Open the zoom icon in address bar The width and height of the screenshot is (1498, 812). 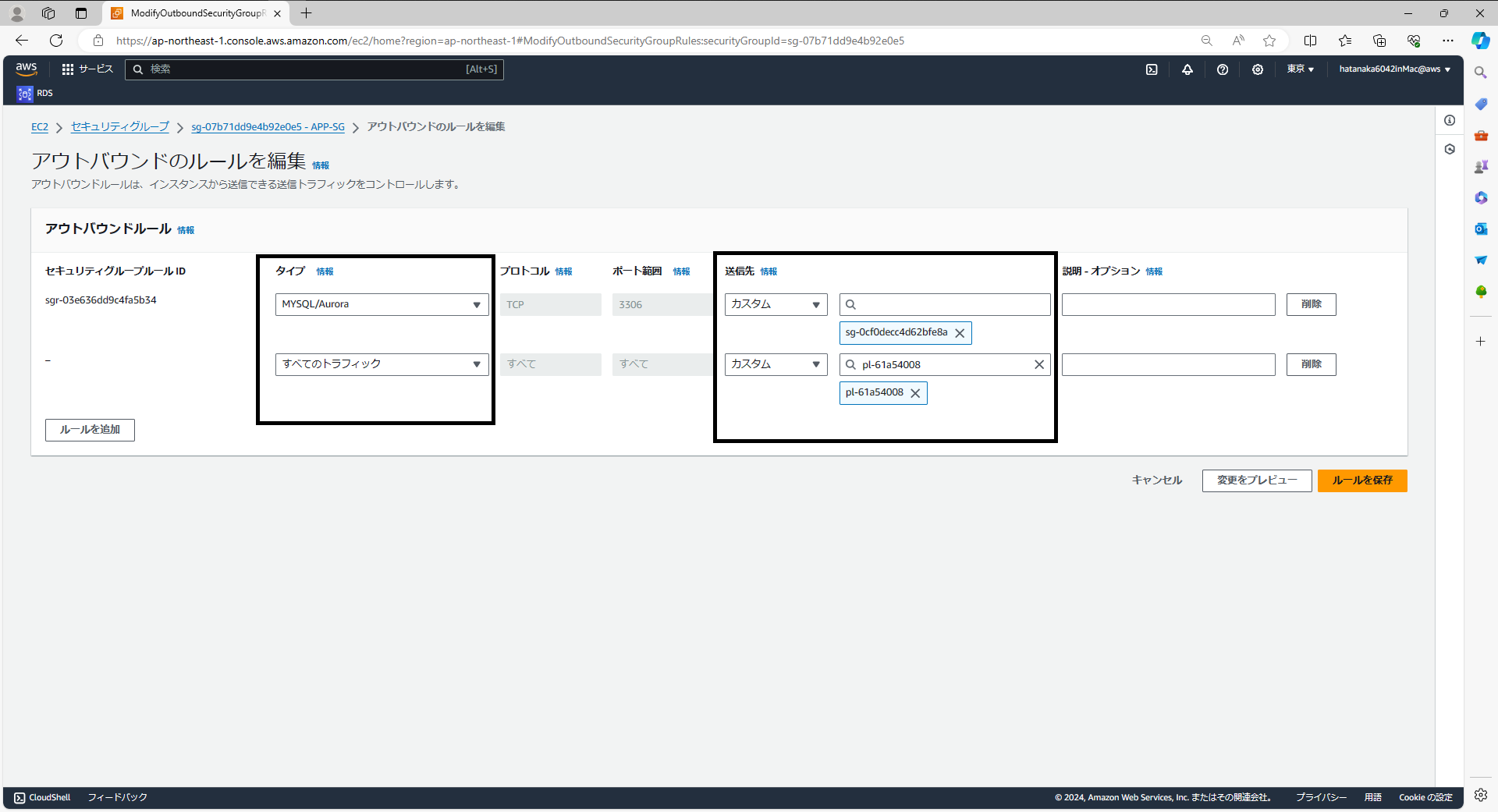click(x=1207, y=41)
